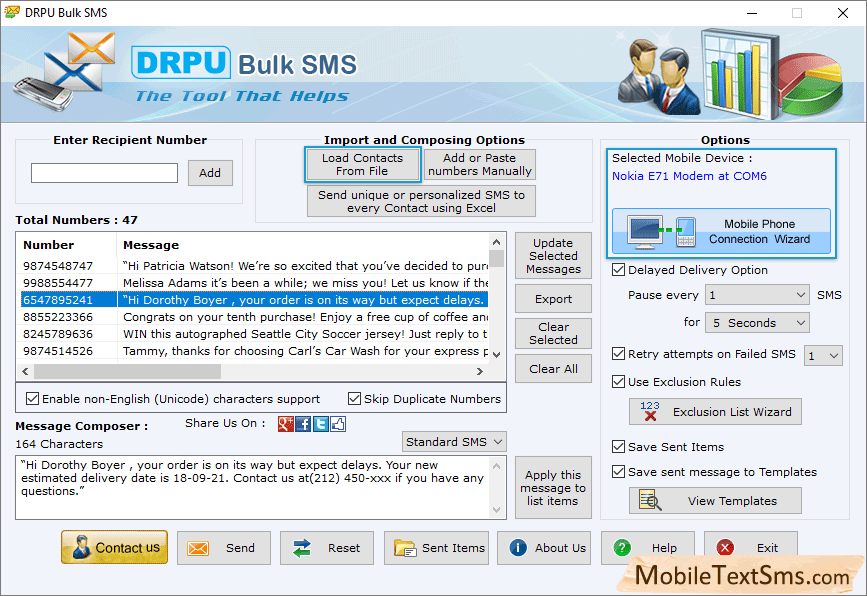Select the row with number 8245789636
867x596 pixels.
254,334
